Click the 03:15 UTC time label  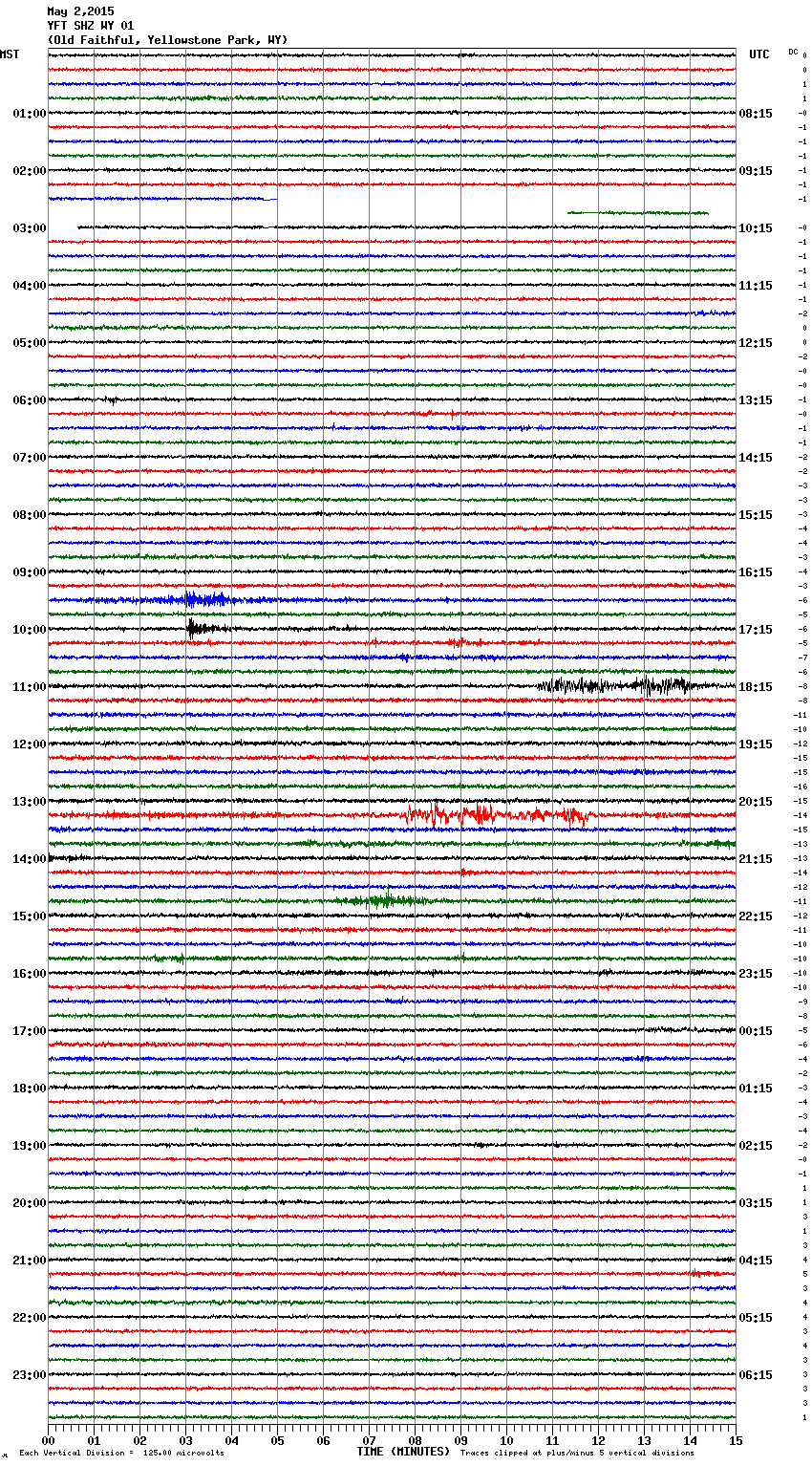756,1203
